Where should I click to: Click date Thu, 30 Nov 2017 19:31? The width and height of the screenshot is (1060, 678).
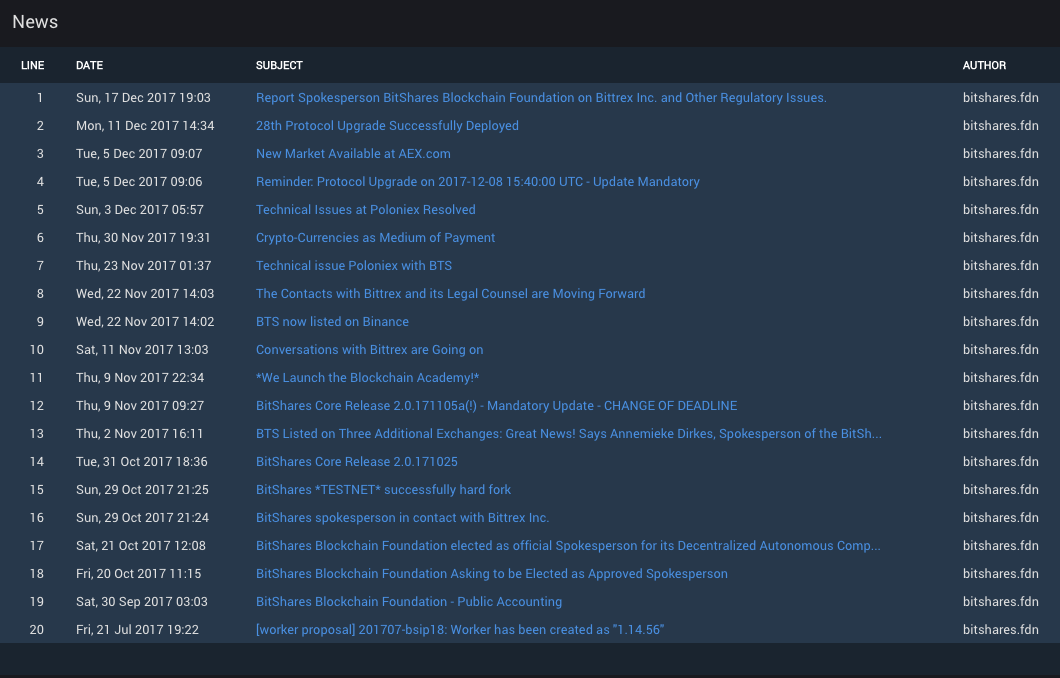pyautogui.click(x=143, y=238)
